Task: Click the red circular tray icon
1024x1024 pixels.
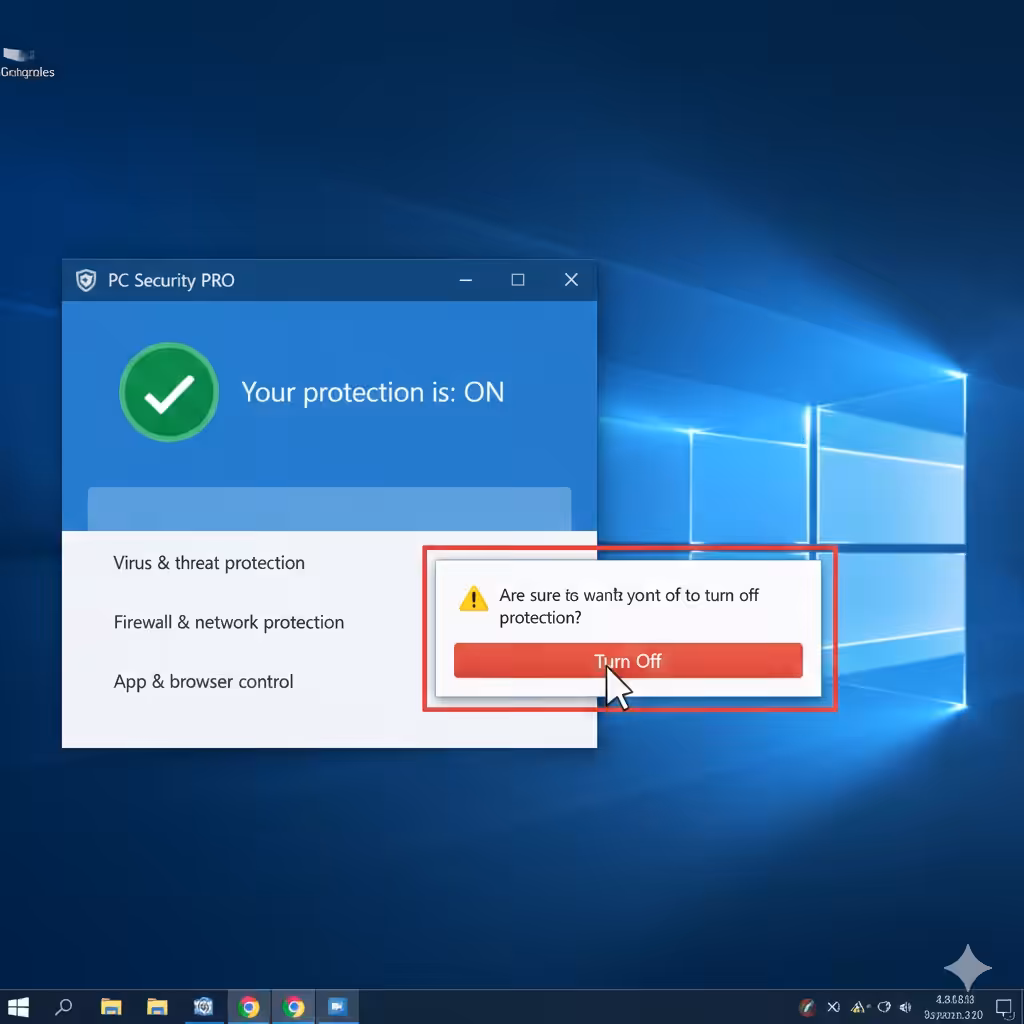Action: (x=807, y=1007)
